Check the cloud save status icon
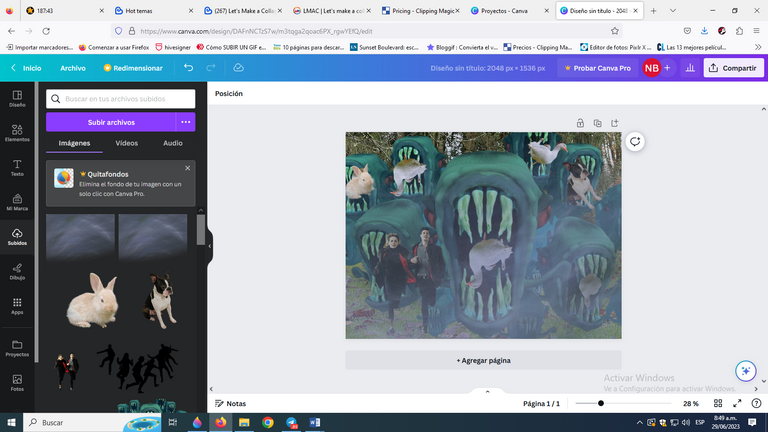768x432 pixels. pos(239,68)
